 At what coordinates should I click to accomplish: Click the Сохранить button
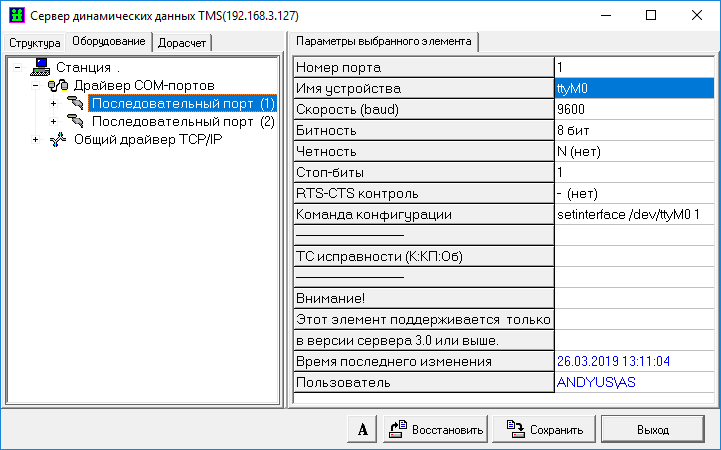(545, 429)
